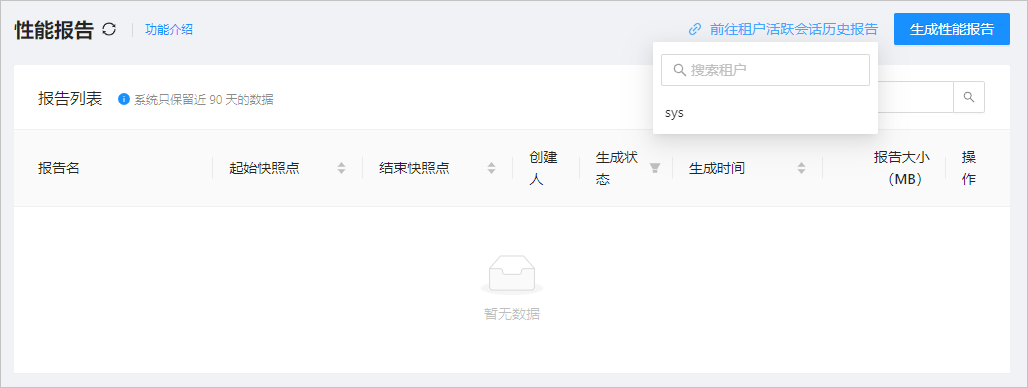Click the 性能报告 page title
This screenshot has width=1028, height=388.
(54, 29)
